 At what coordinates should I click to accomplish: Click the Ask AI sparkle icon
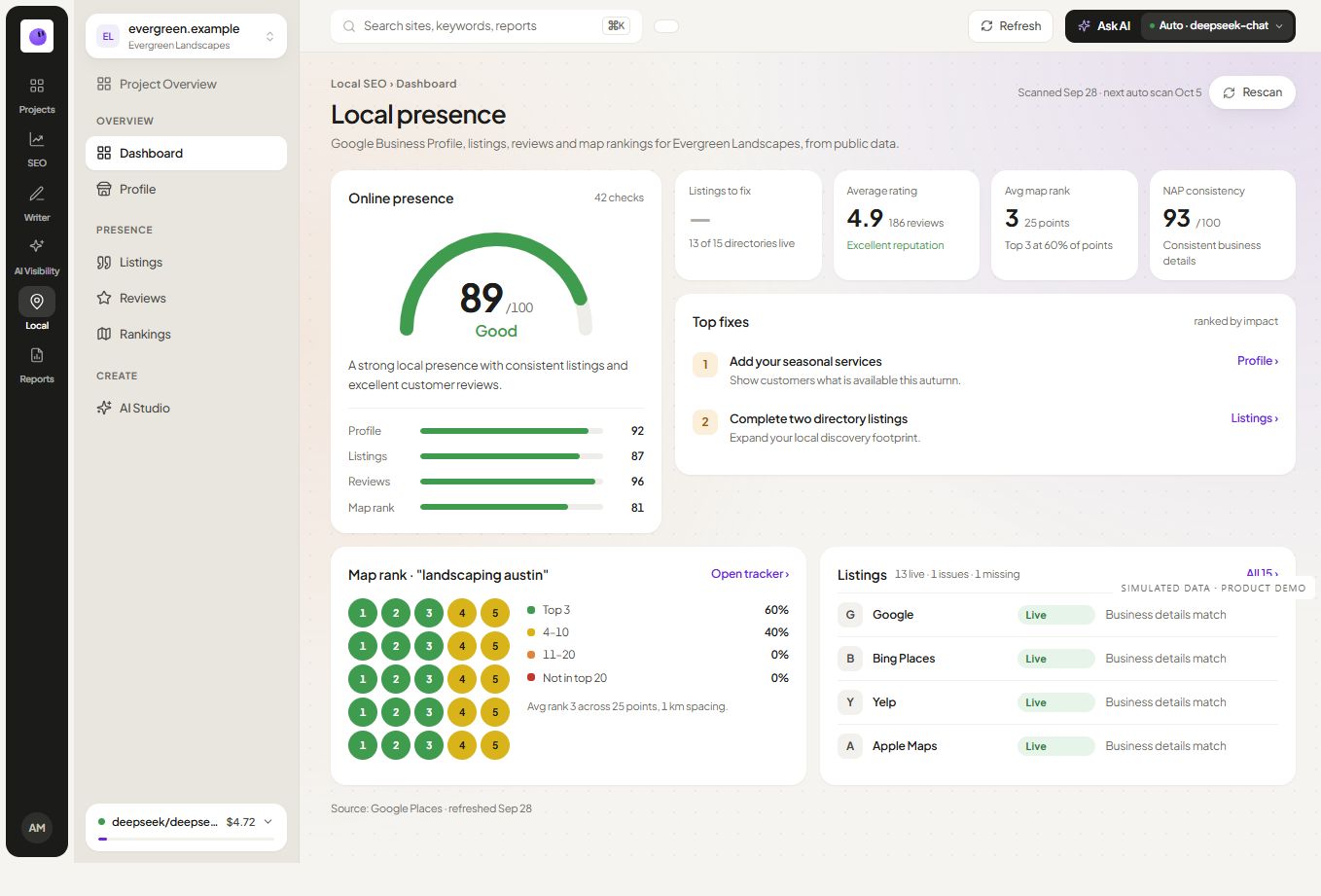(x=1085, y=26)
